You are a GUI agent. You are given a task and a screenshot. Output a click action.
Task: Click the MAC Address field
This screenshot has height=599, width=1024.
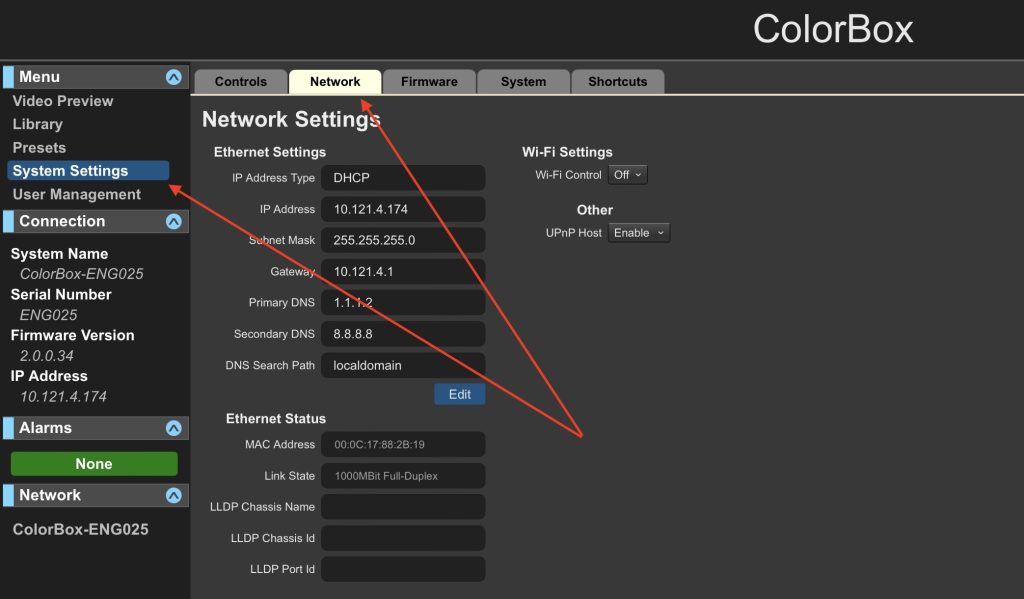click(x=403, y=444)
